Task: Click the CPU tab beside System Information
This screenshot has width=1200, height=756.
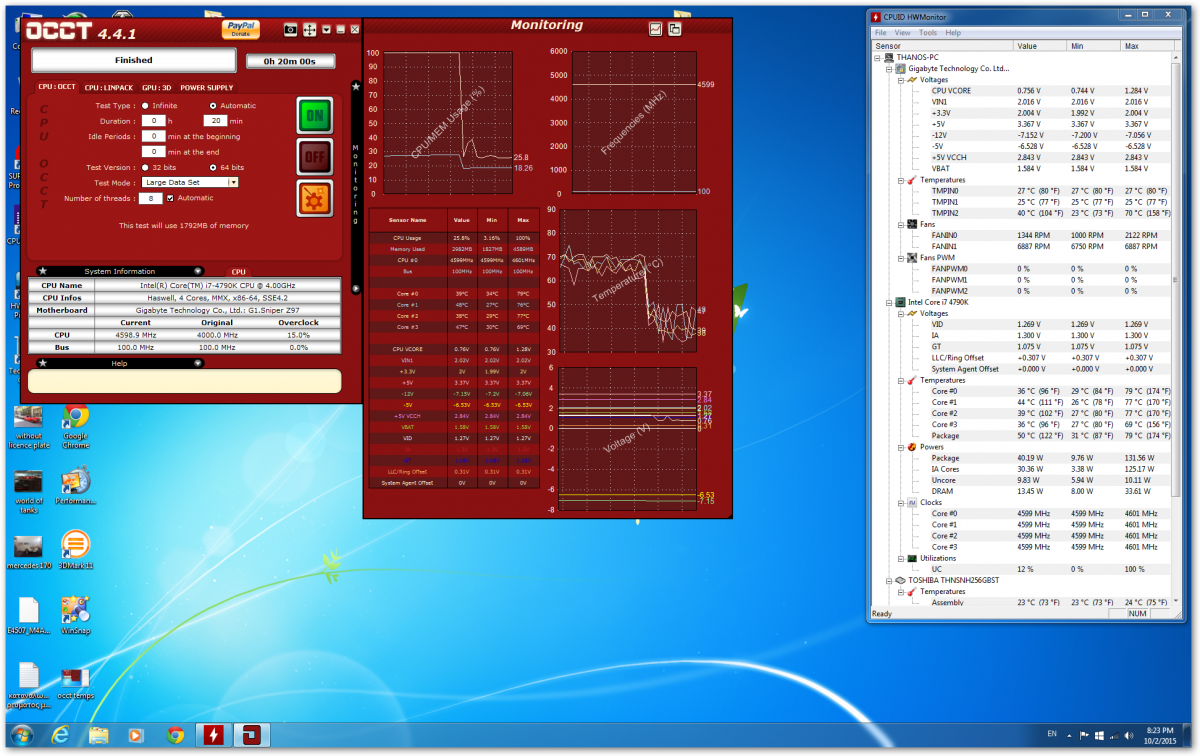Action: 238,271
